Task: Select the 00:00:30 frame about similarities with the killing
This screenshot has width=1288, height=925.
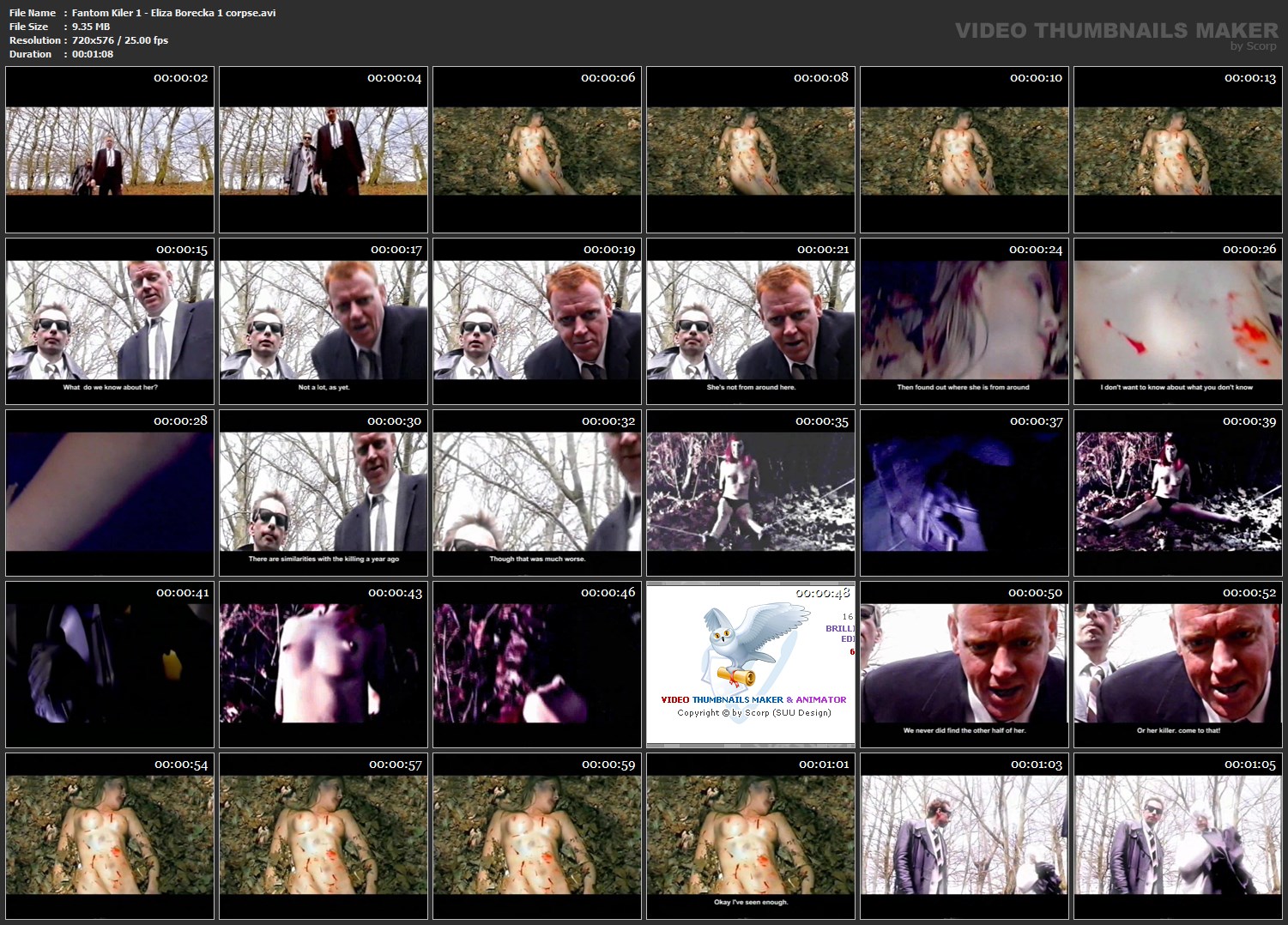Action: [x=324, y=493]
